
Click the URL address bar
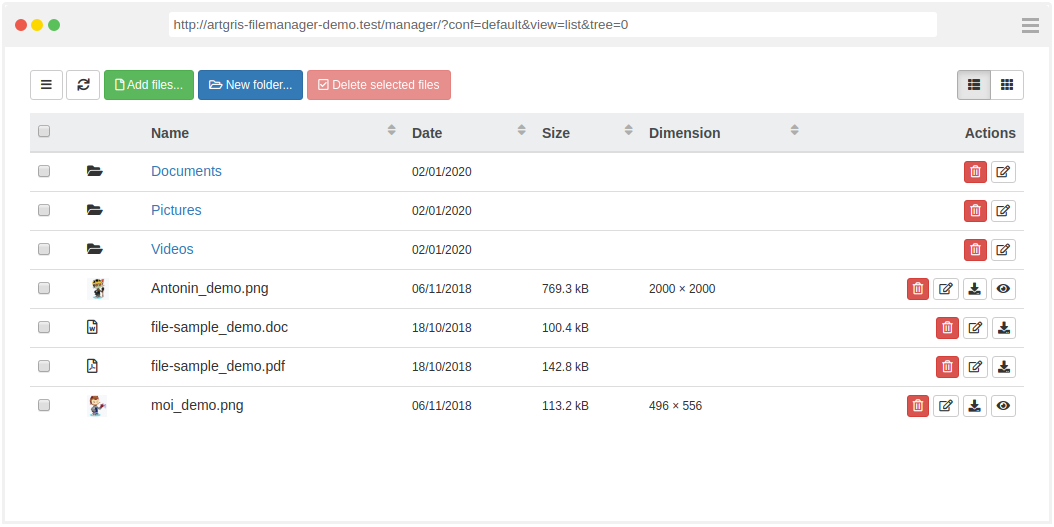coord(552,25)
